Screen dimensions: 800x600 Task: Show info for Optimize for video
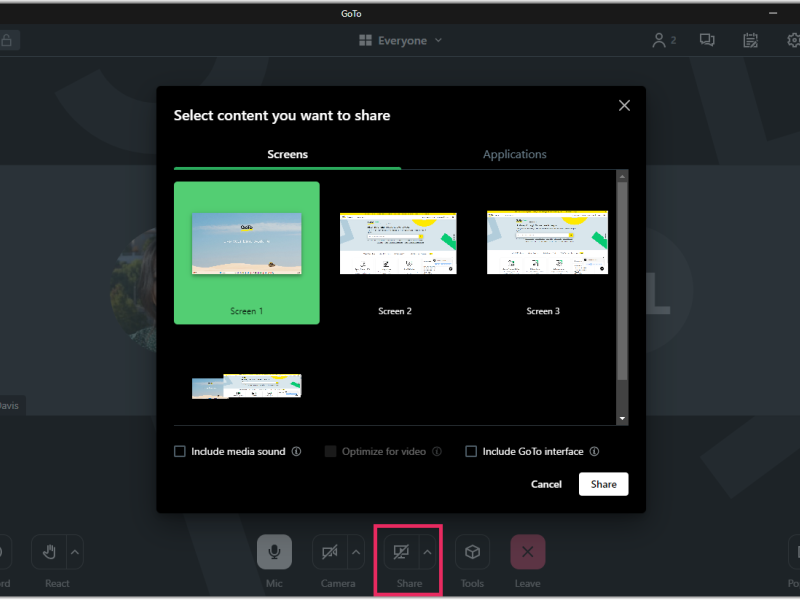tap(437, 452)
